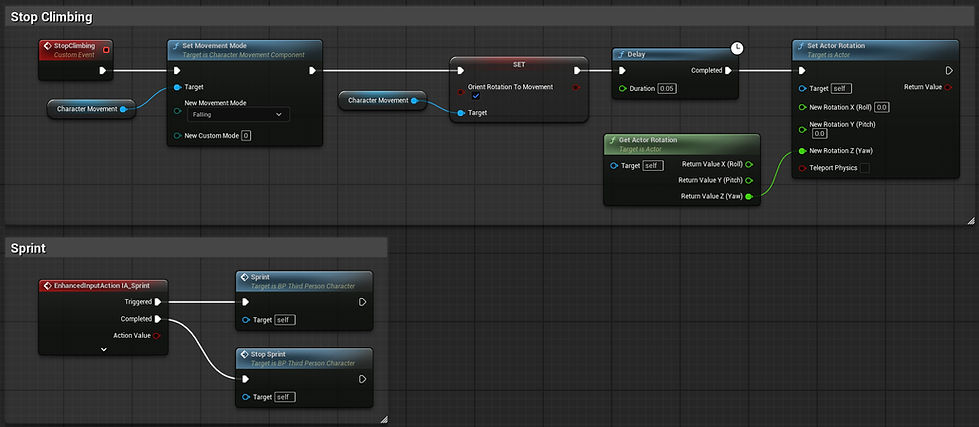This screenshot has height=427, width=979.
Task: Select the Get Actor Rotation node header
Action: (682, 144)
